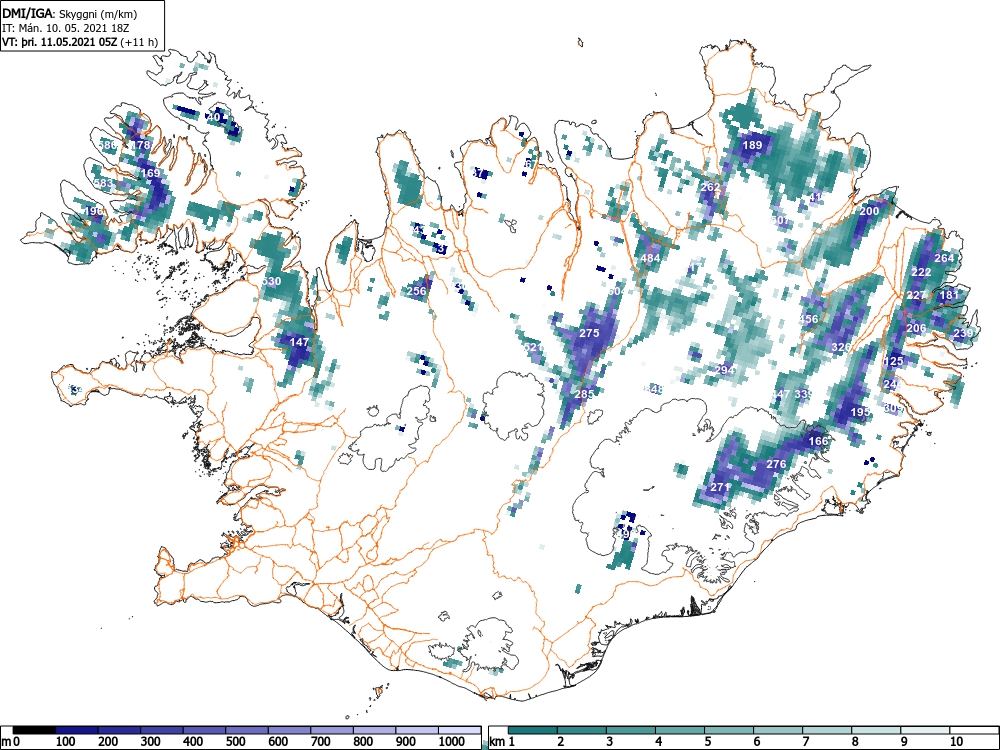
Task: Click the map value 227
Action: click(916, 295)
